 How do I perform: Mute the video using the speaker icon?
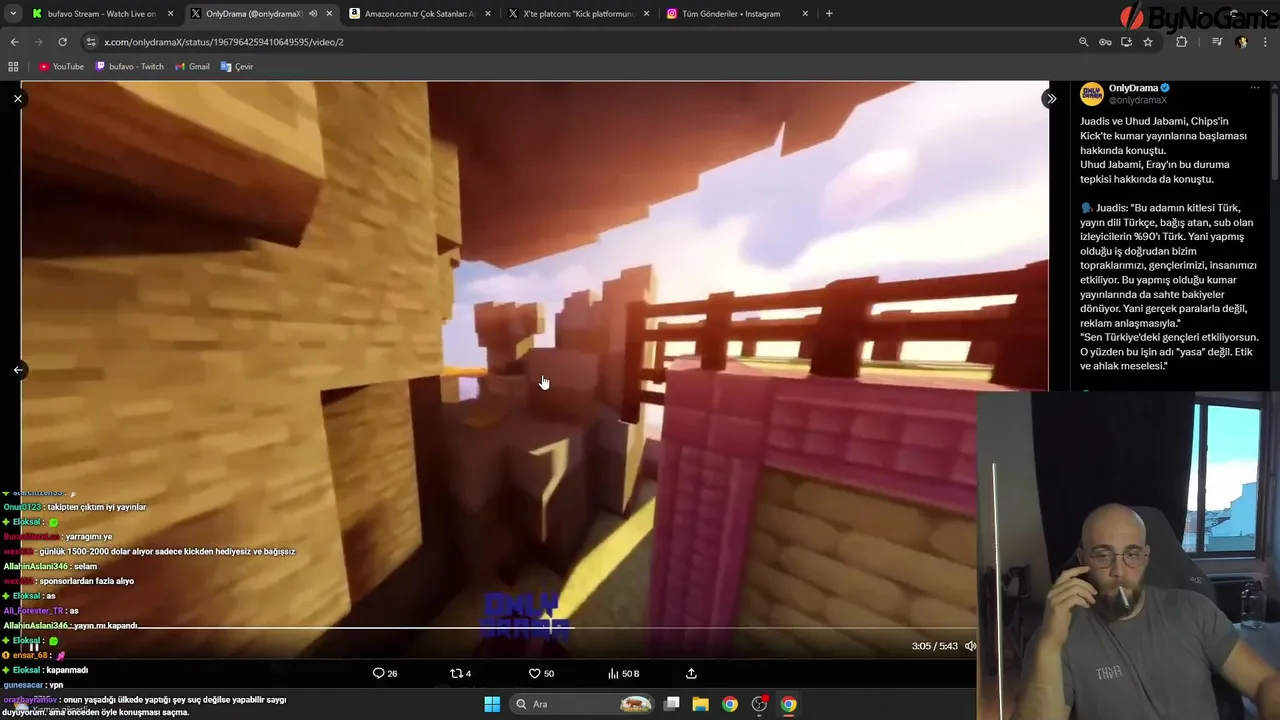969,646
